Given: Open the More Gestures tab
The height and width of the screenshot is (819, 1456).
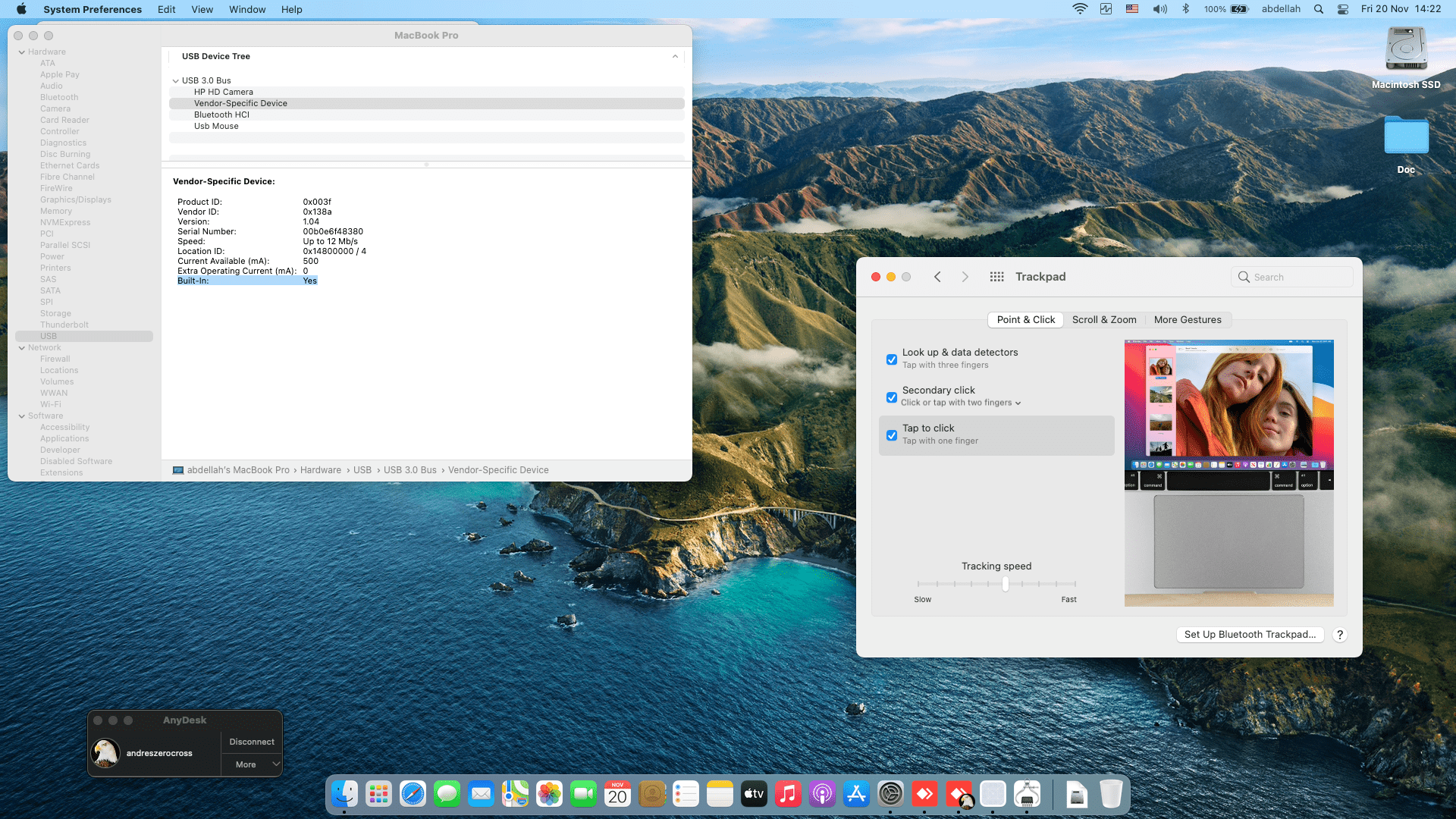Looking at the screenshot, I should pyautogui.click(x=1187, y=320).
